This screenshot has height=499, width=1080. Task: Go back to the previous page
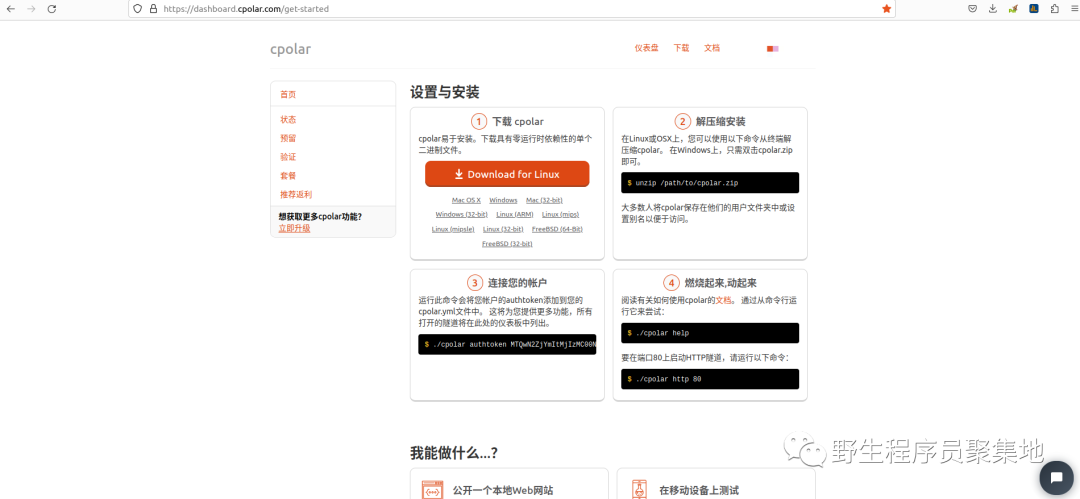10,9
